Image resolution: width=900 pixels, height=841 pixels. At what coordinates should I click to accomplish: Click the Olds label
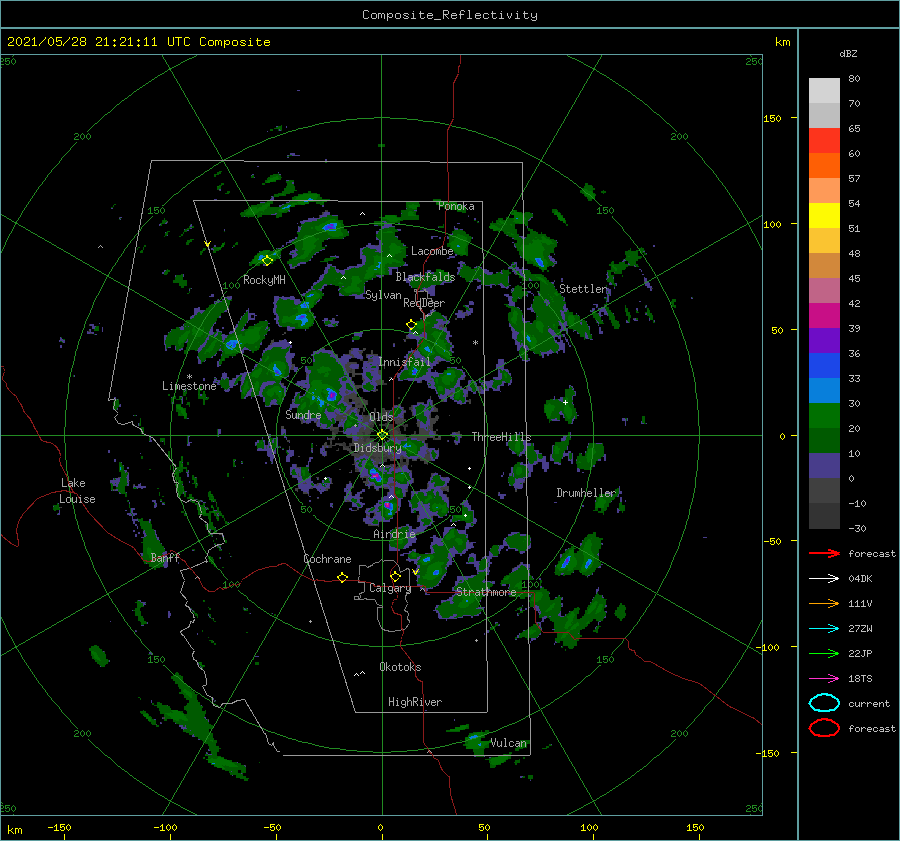(x=381, y=417)
